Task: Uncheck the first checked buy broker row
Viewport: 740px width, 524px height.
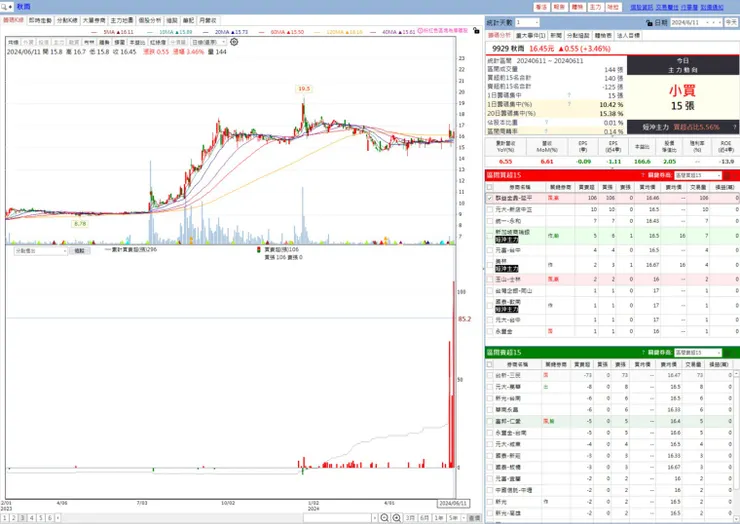Action: [x=490, y=198]
